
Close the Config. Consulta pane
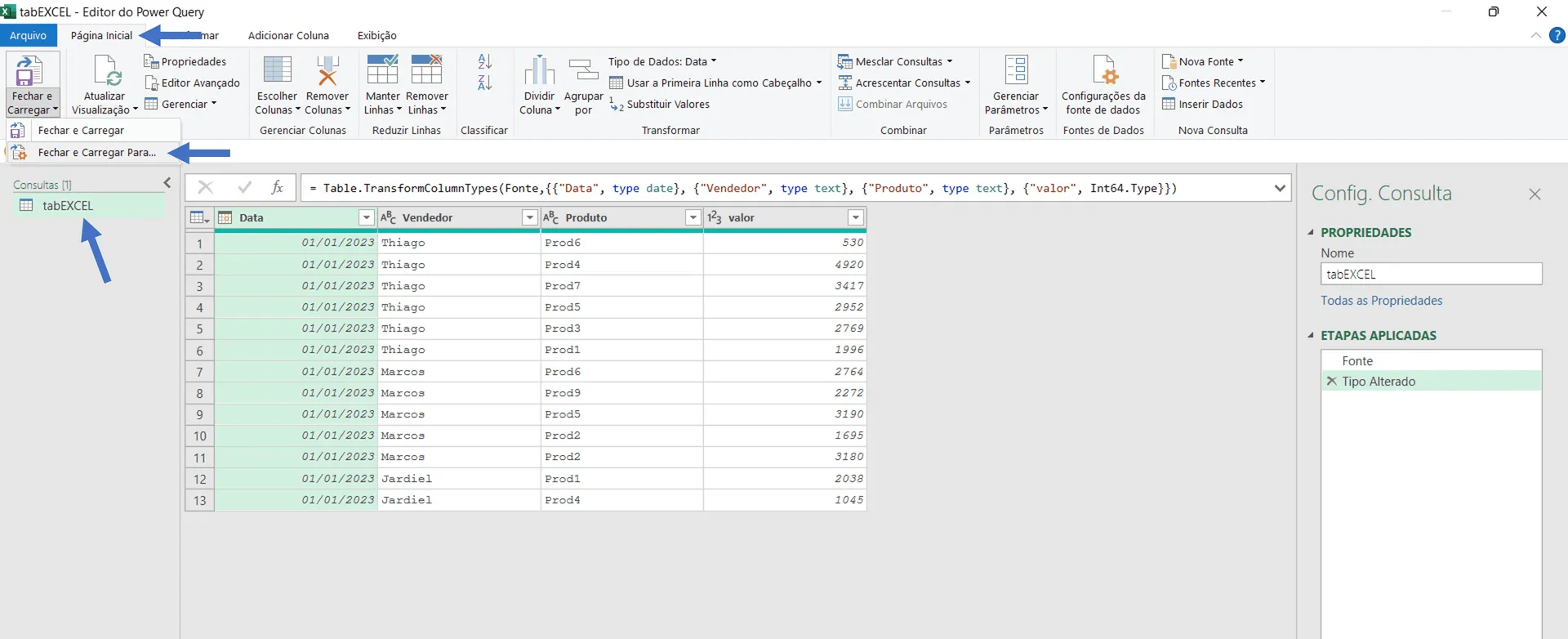pyautogui.click(x=1535, y=194)
